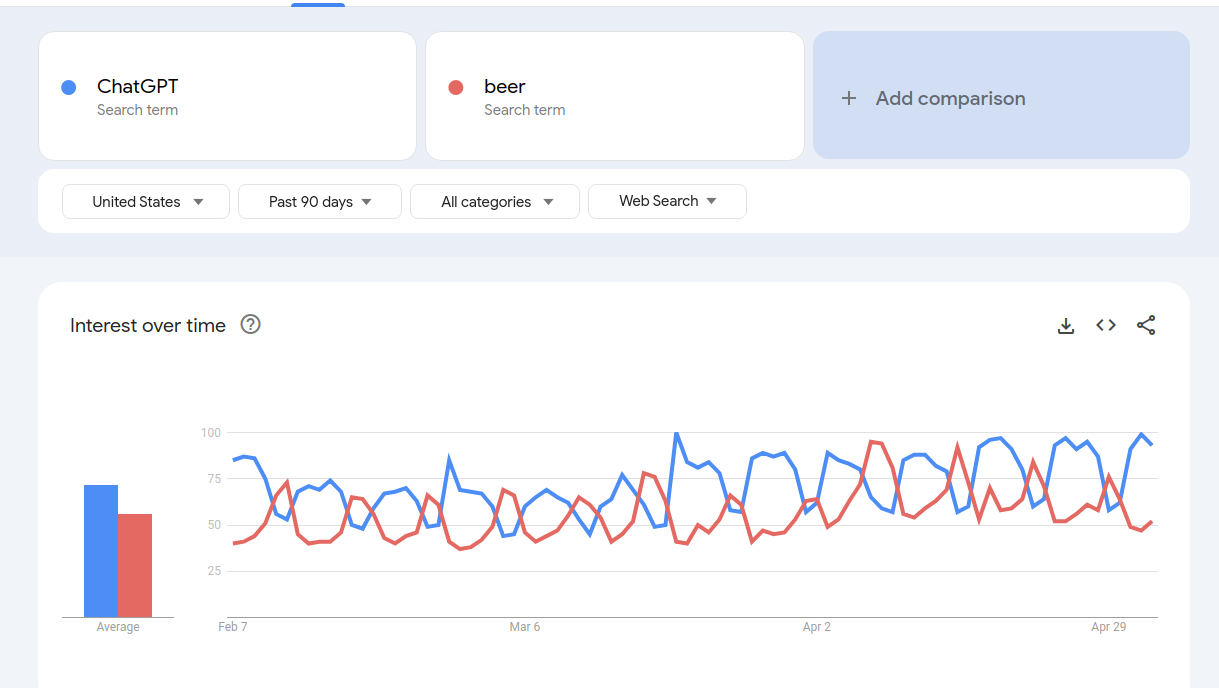The width and height of the screenshot is (1219, 688).
Task: Click the Feb 7 date label
Action: pos(233,627)
